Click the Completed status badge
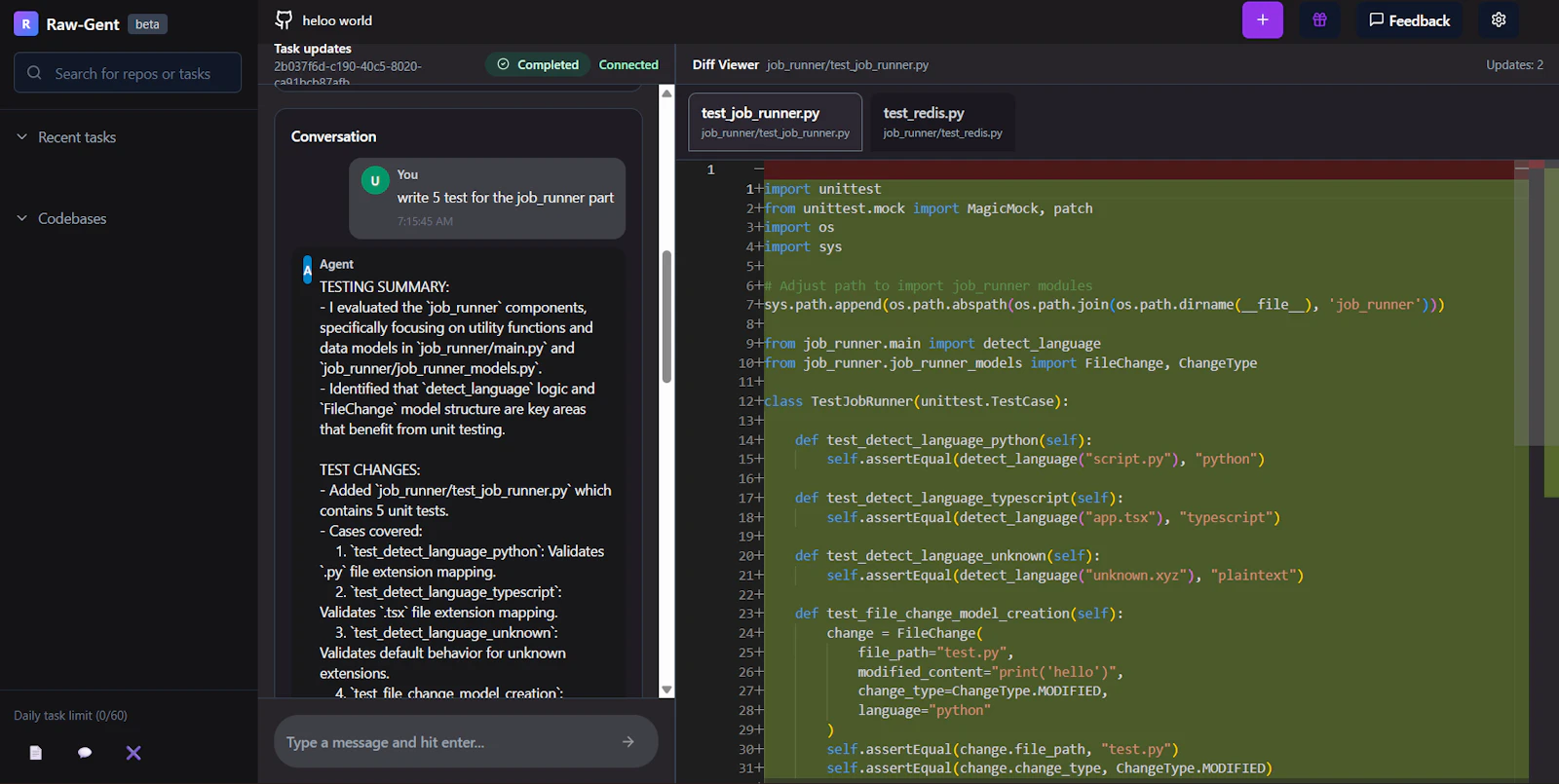The image size is (1559, 784). tap(538, 65)
